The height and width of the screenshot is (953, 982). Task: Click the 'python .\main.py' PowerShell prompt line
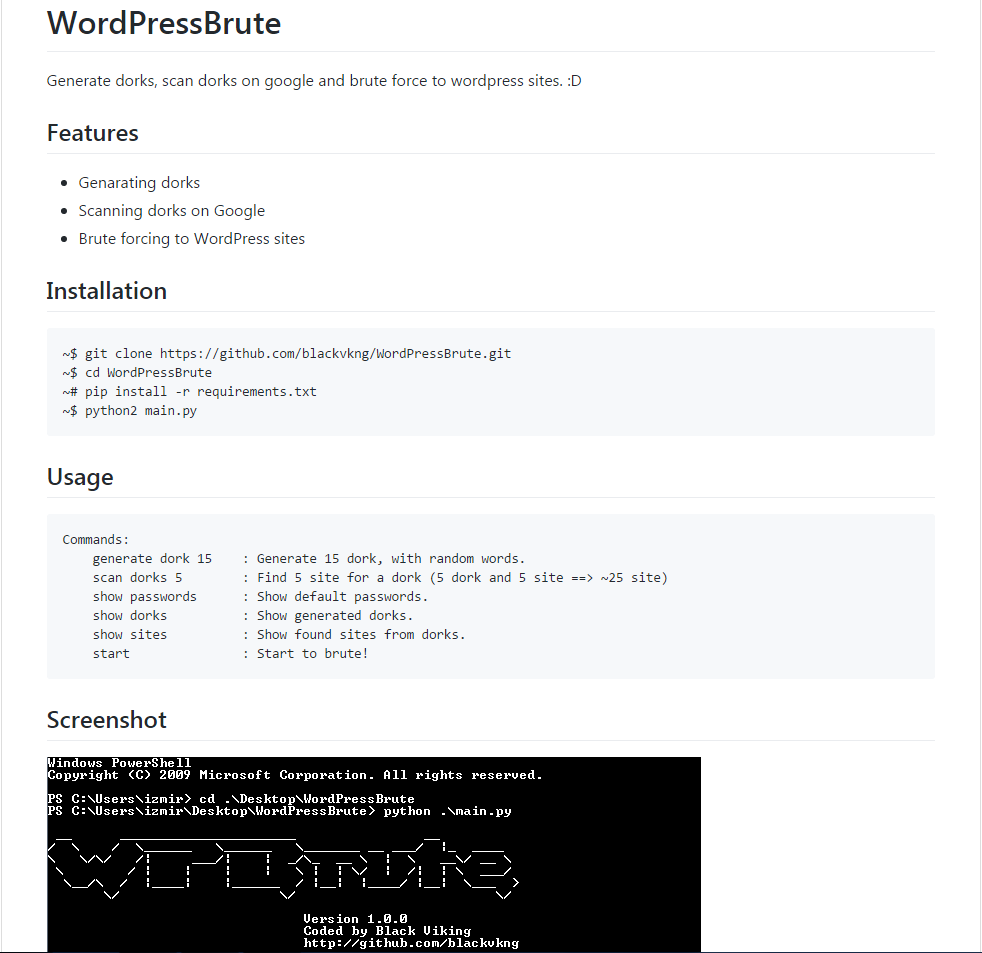pyautogui.click(x=279, y=811)
